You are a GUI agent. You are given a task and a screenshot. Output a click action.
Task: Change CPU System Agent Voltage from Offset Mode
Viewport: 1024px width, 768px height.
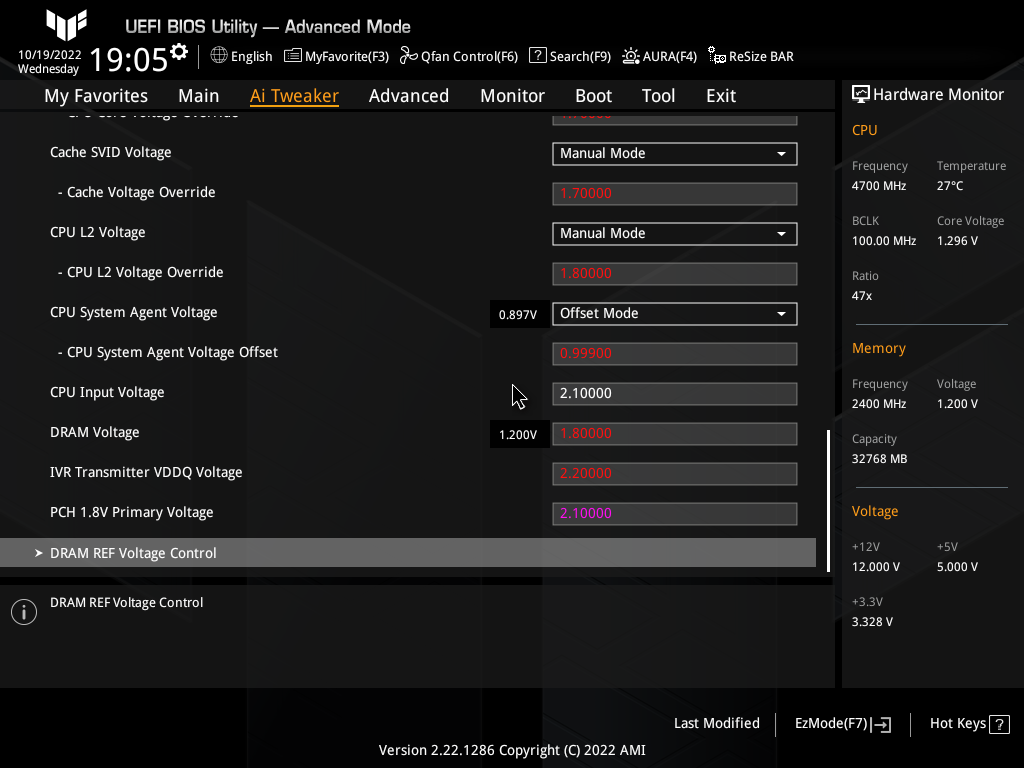[674, 313]
